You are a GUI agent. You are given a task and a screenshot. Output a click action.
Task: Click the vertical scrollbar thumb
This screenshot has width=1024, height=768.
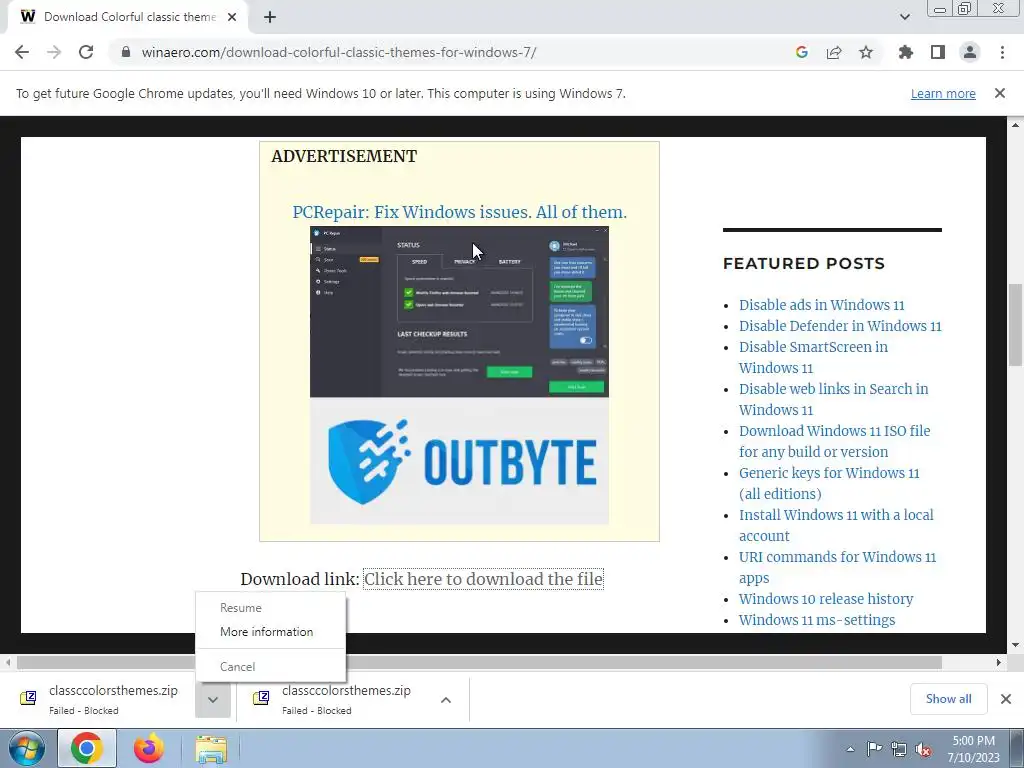coord(1015,325)
